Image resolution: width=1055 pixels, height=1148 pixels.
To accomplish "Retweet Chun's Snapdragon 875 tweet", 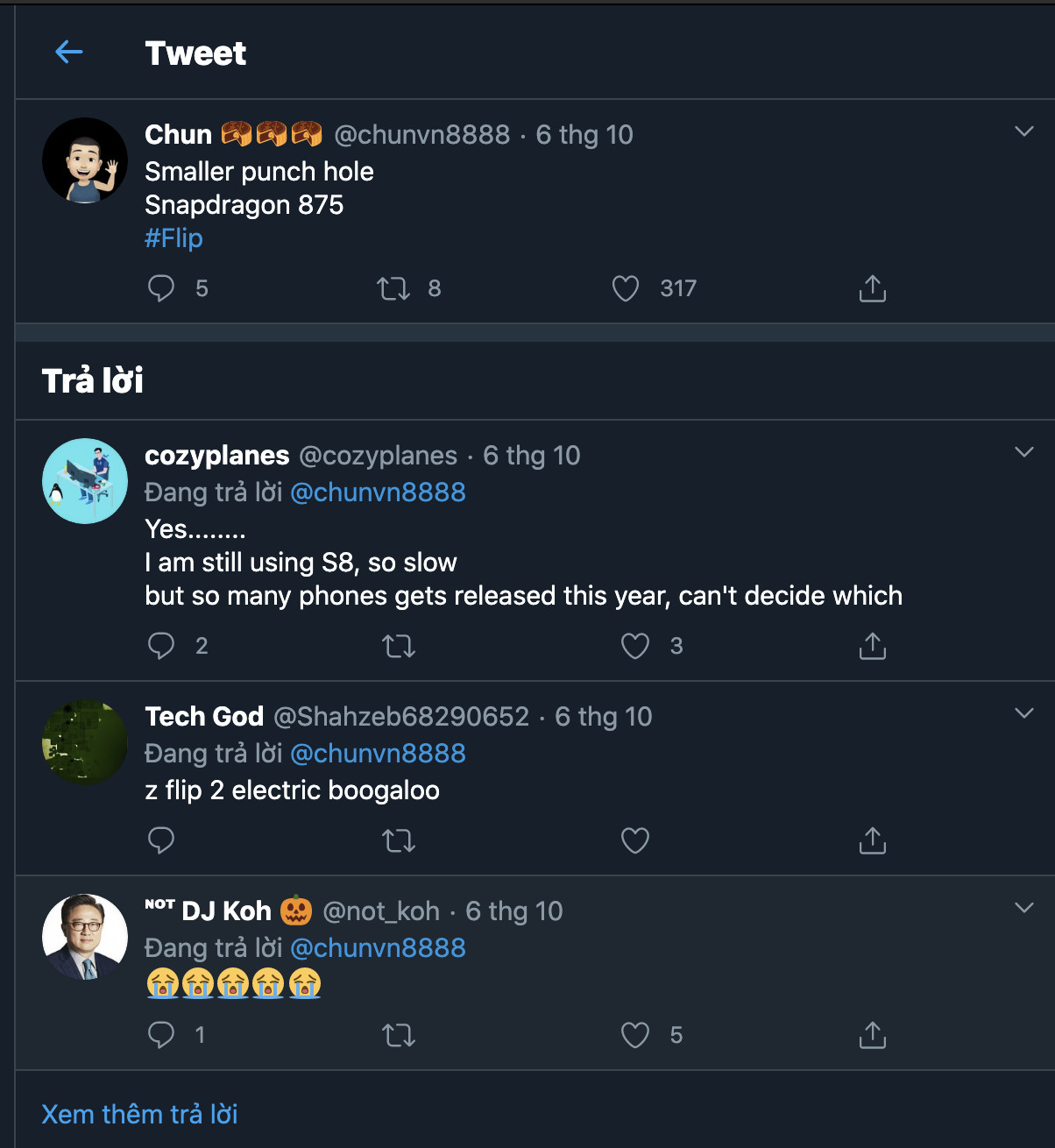I will pyautogui.click(x=393, y=288).
